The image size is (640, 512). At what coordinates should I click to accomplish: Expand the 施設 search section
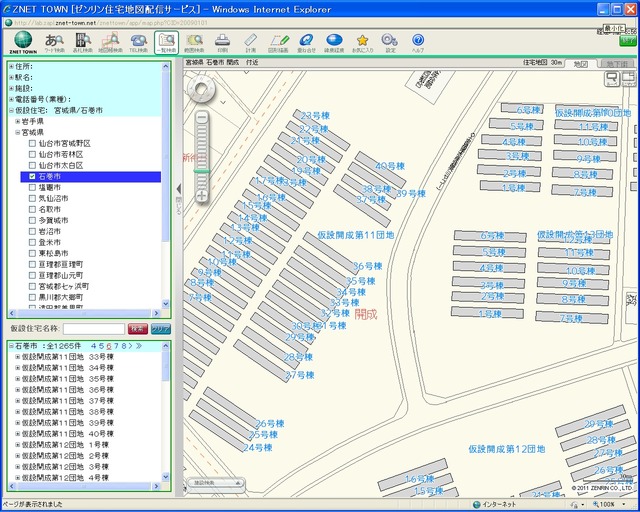click(x=11, y=88)
